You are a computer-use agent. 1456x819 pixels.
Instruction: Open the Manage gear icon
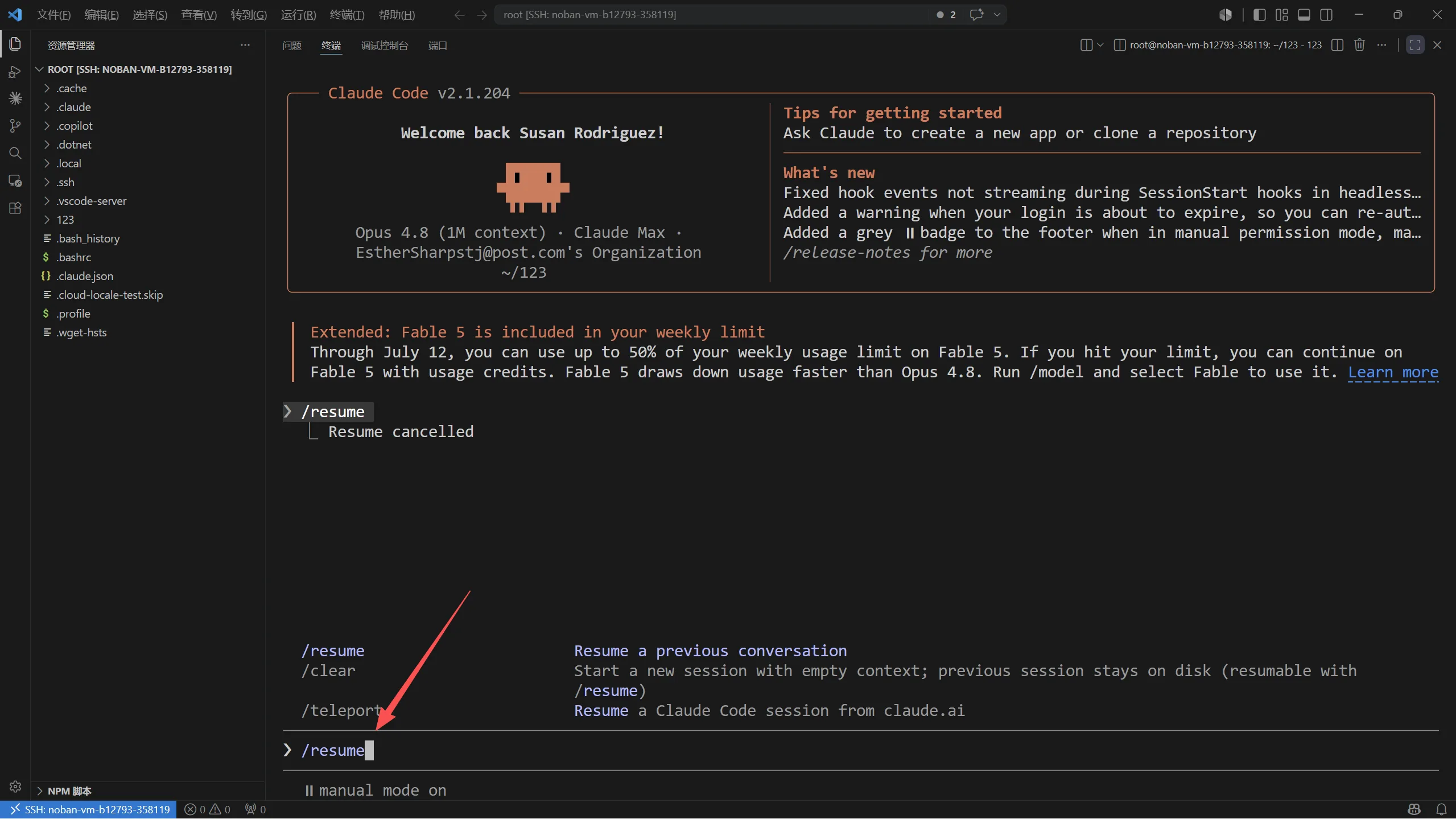click(15, 786)
